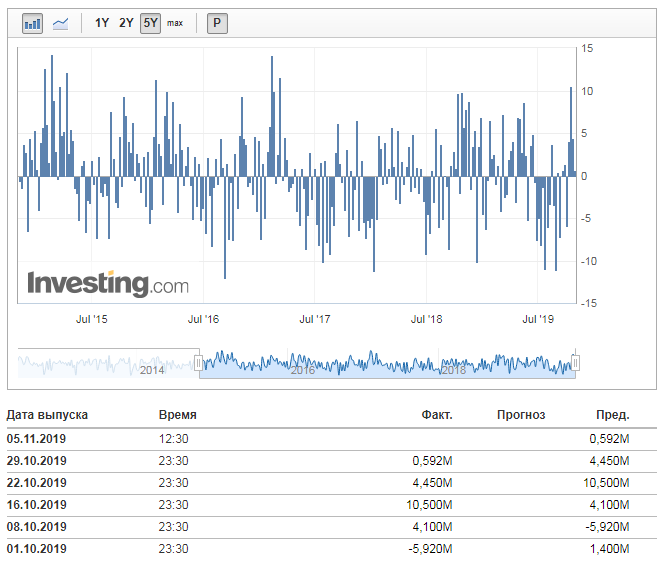
Task: Click the Jul '16 axis label
Action: tap(203, 319)
